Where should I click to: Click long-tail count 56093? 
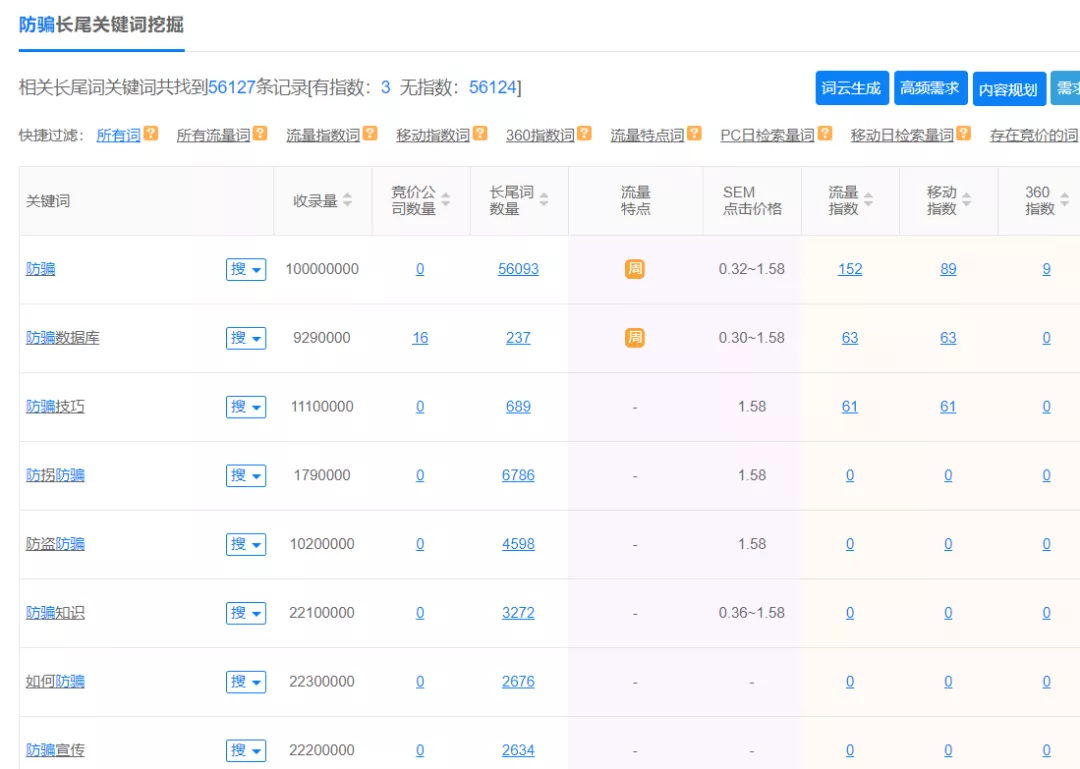[x=518, y=269]
